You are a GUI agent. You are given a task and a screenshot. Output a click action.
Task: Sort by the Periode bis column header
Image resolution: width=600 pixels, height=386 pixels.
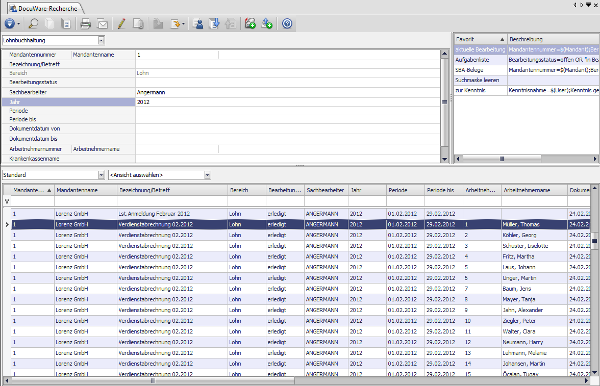pyautogui.click(x=444, y=190)
